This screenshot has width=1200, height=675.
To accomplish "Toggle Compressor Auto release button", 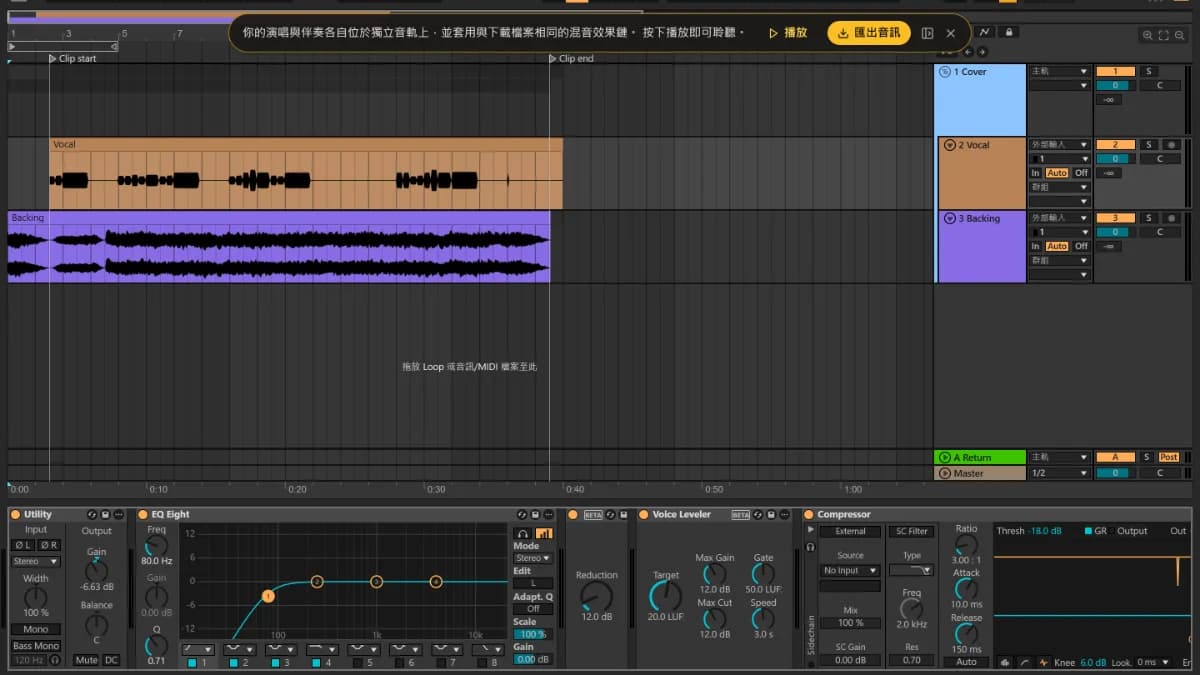I will click(x=966, y=662).
